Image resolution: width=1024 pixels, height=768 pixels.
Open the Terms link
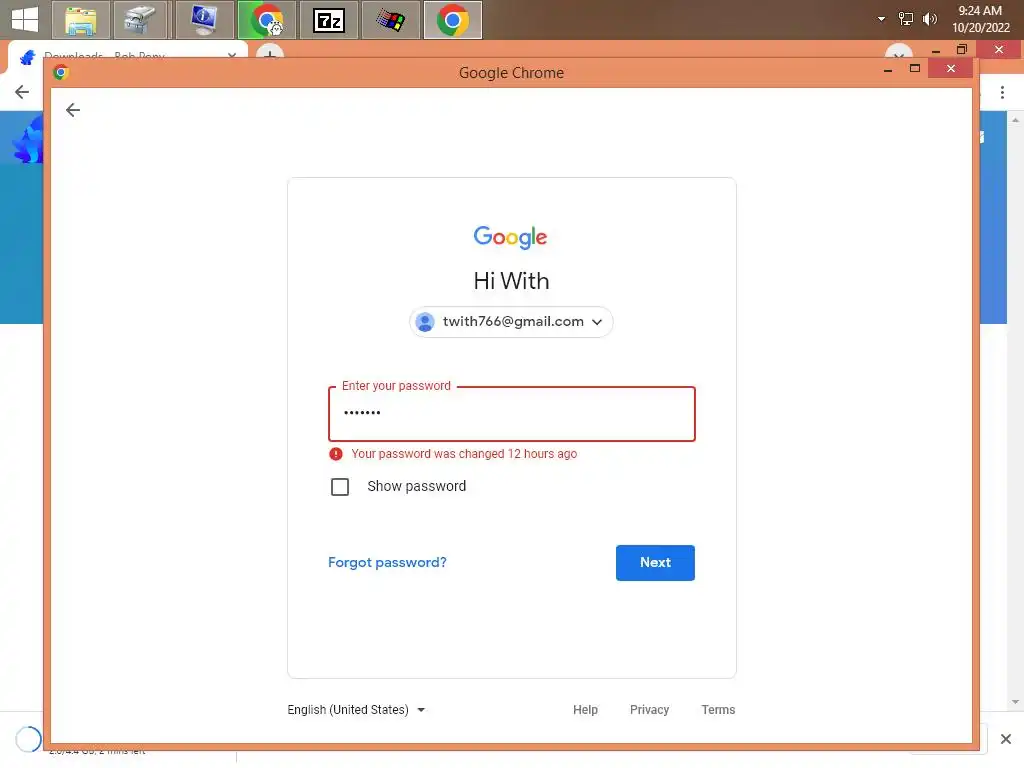pyautogui.click(x=718, y=709)
